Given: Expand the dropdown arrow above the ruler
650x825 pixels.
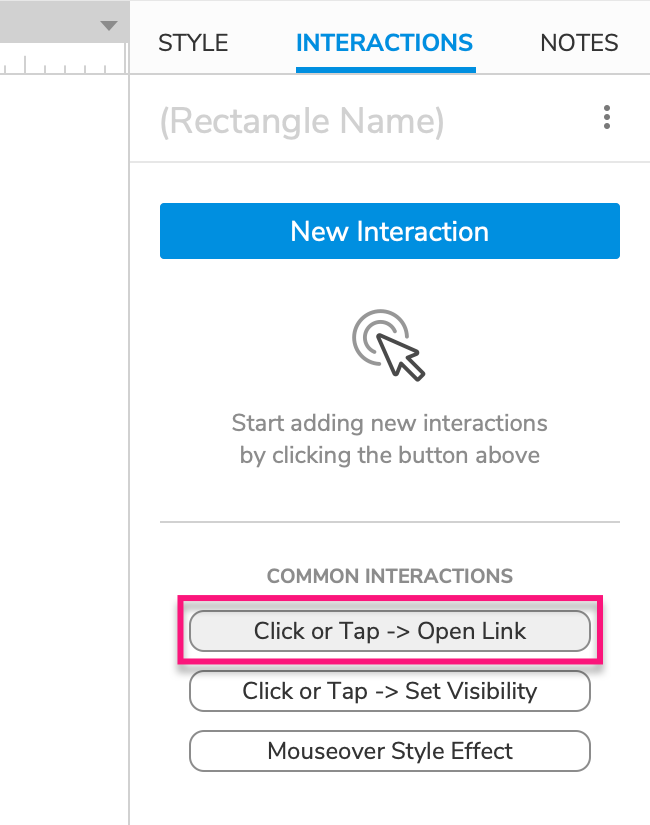Looking at the screenshot, I should pyautogui.click(x=109, y=26).
